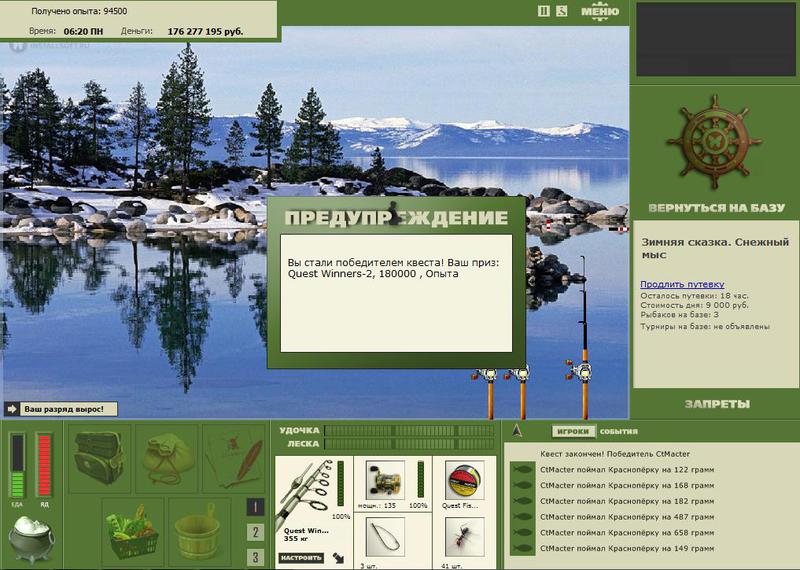Click the cooking cauldron pot icon

tap(32, 538)
